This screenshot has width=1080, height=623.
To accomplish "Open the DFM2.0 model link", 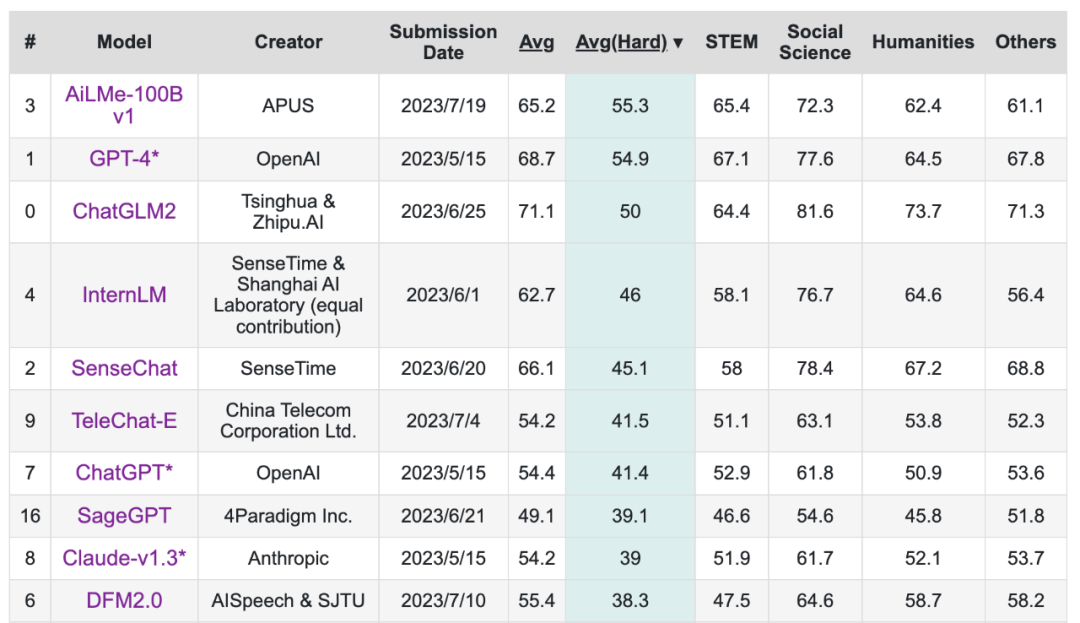I will (x=124, y=600).
